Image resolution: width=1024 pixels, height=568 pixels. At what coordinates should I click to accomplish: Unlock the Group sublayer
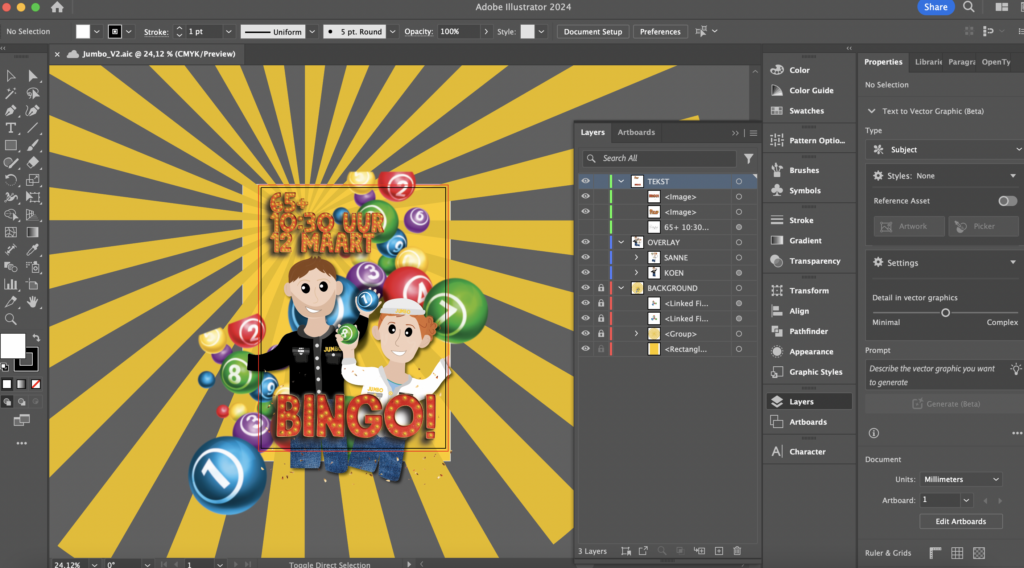[601, 334]
